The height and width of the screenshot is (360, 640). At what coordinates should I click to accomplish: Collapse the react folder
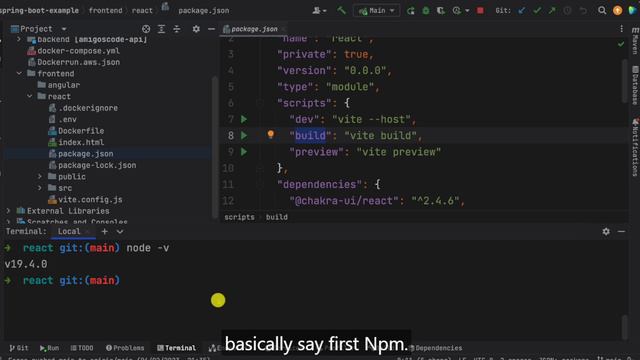coord(30,96)
